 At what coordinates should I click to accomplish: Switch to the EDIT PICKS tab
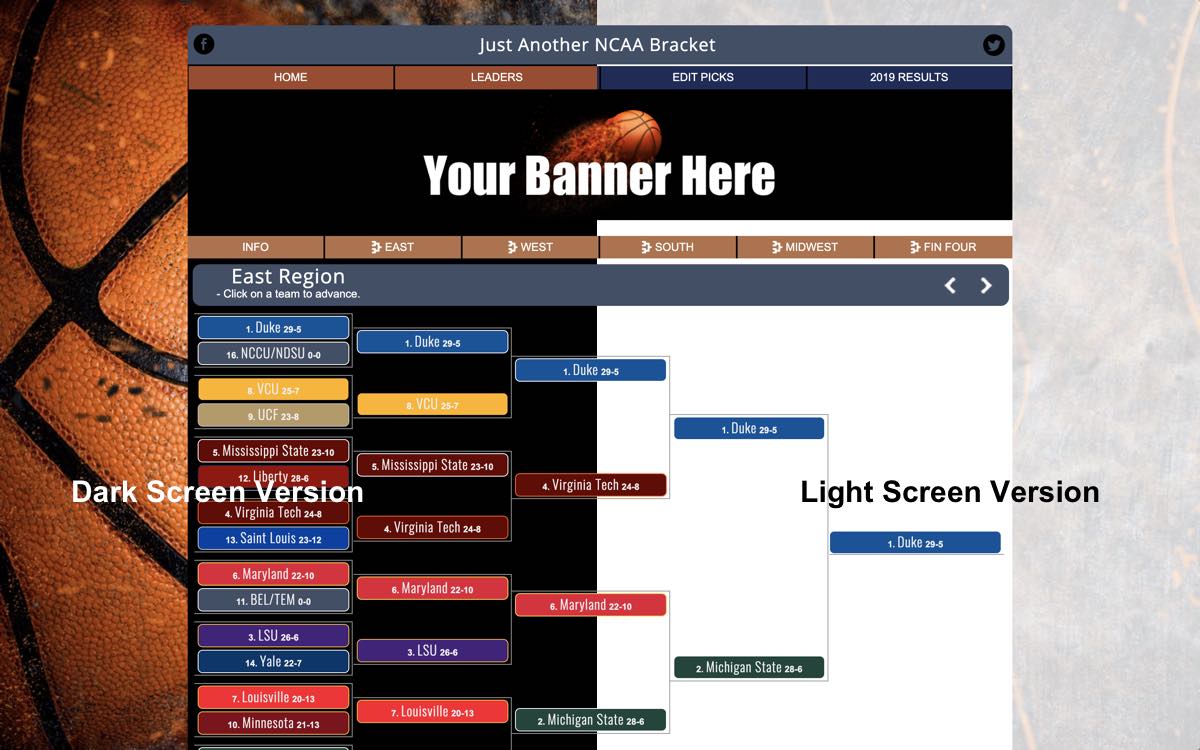[x=702, y=77]
